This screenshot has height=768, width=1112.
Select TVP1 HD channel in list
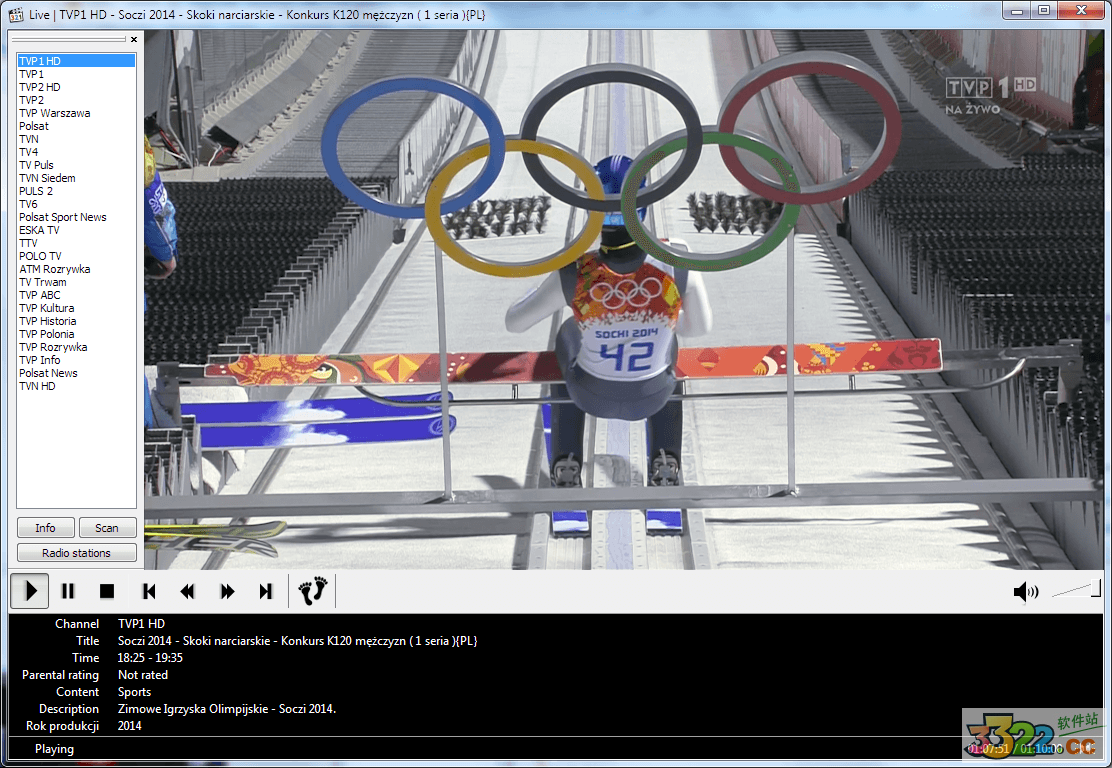76,61
